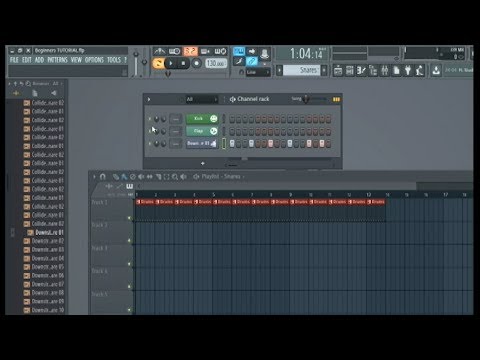Click the Kick channel mixer track selector
480x360 pixels.
coord(175,119)
